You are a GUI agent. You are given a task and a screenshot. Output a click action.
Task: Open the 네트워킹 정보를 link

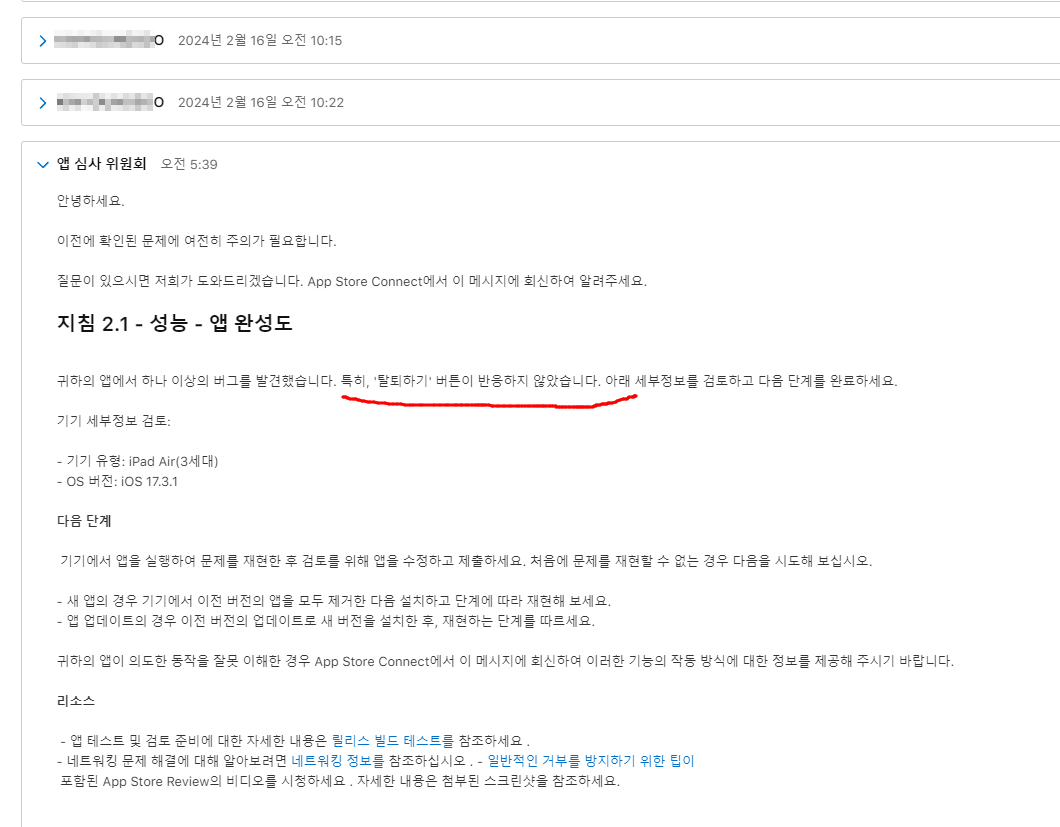[337, 761]
